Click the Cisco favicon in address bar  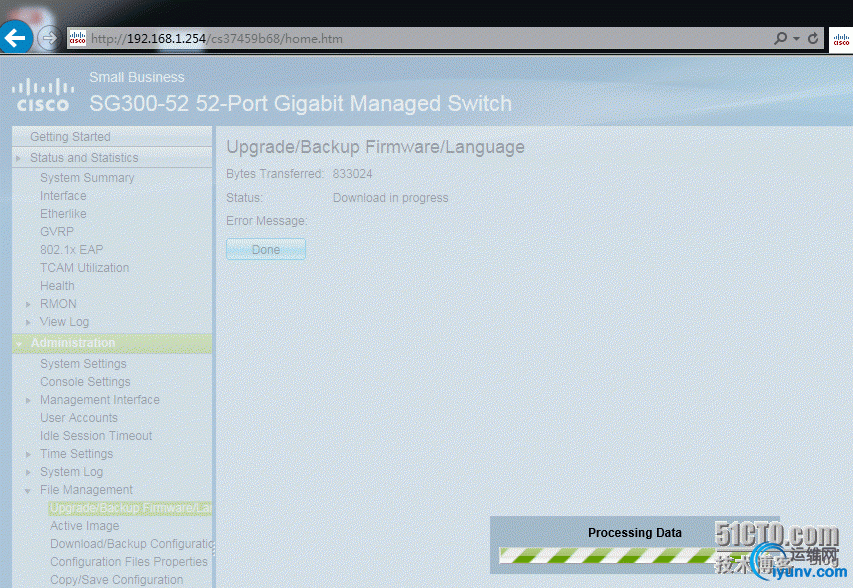(x=78, y=38)
